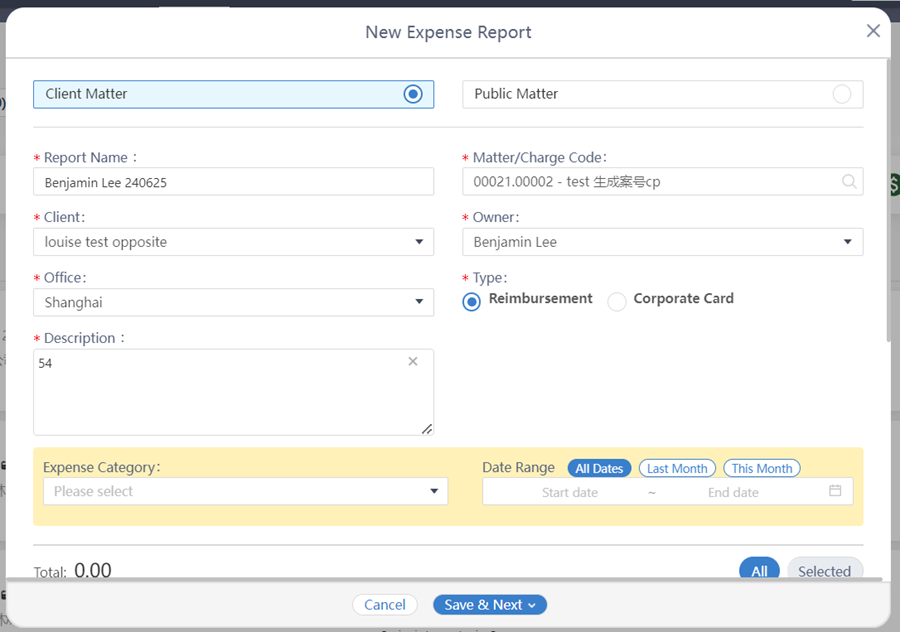Close the New Expense Report dialog
Screen dimensions: 900x632
click(873, 31)
